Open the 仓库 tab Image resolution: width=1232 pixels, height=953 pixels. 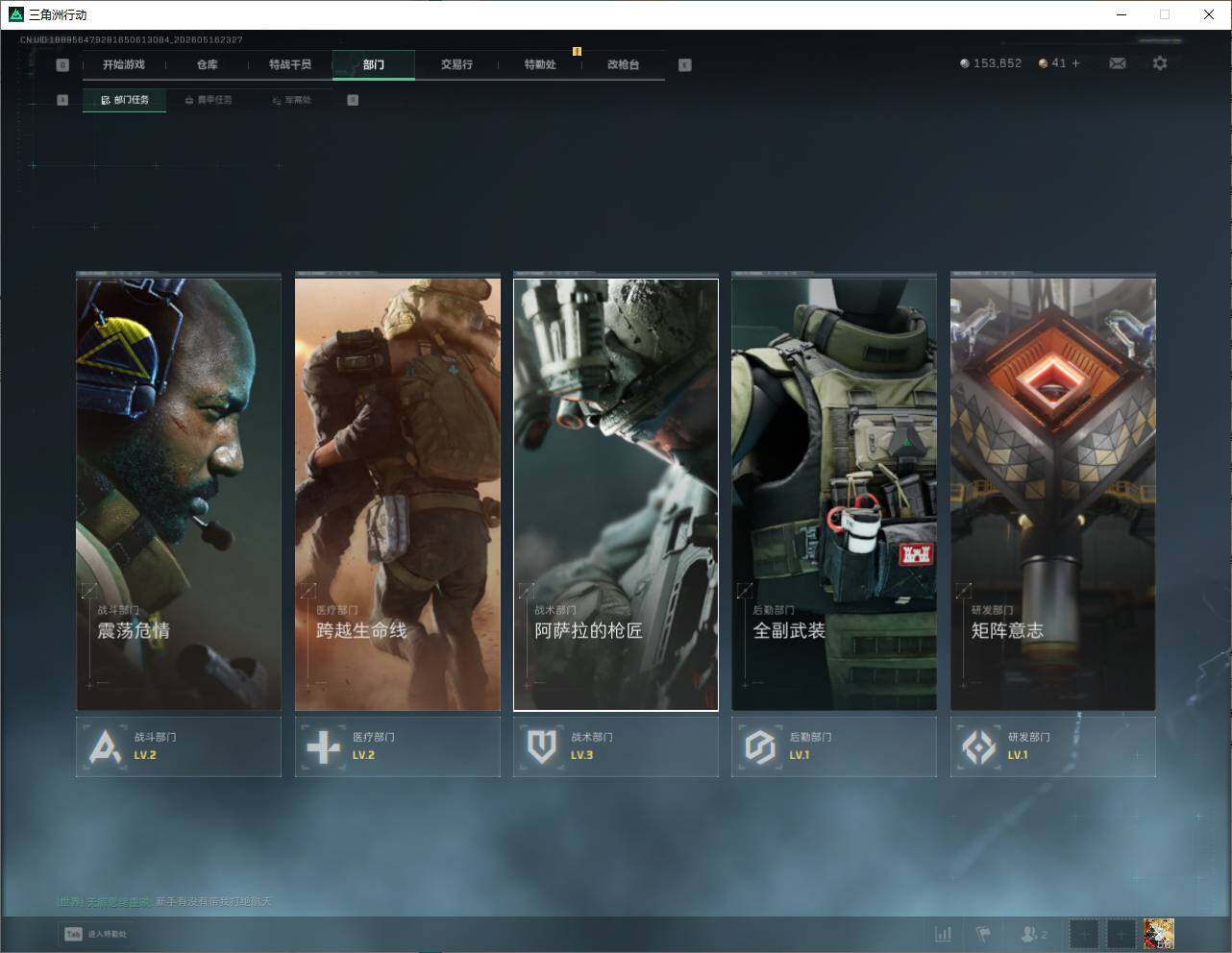click(207, 64)
